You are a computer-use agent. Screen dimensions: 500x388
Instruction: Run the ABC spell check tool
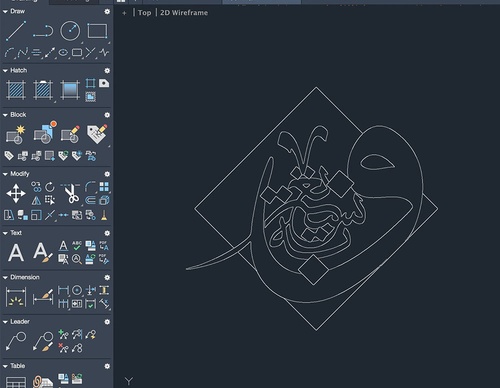pos(77,246)
